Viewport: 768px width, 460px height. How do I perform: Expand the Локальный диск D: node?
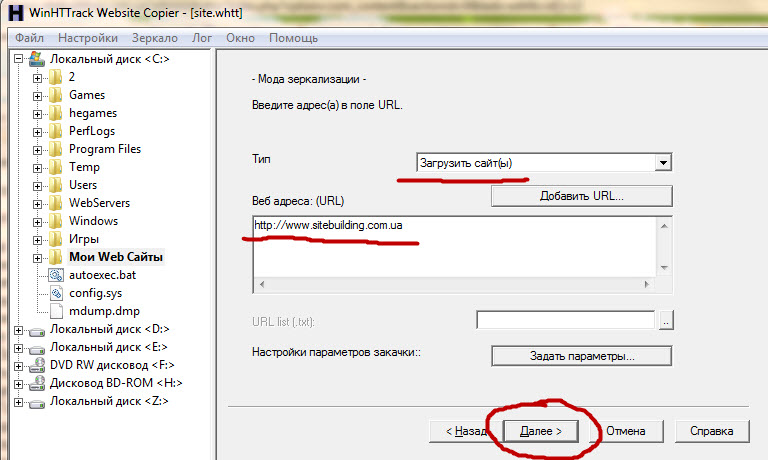(20, 329)
